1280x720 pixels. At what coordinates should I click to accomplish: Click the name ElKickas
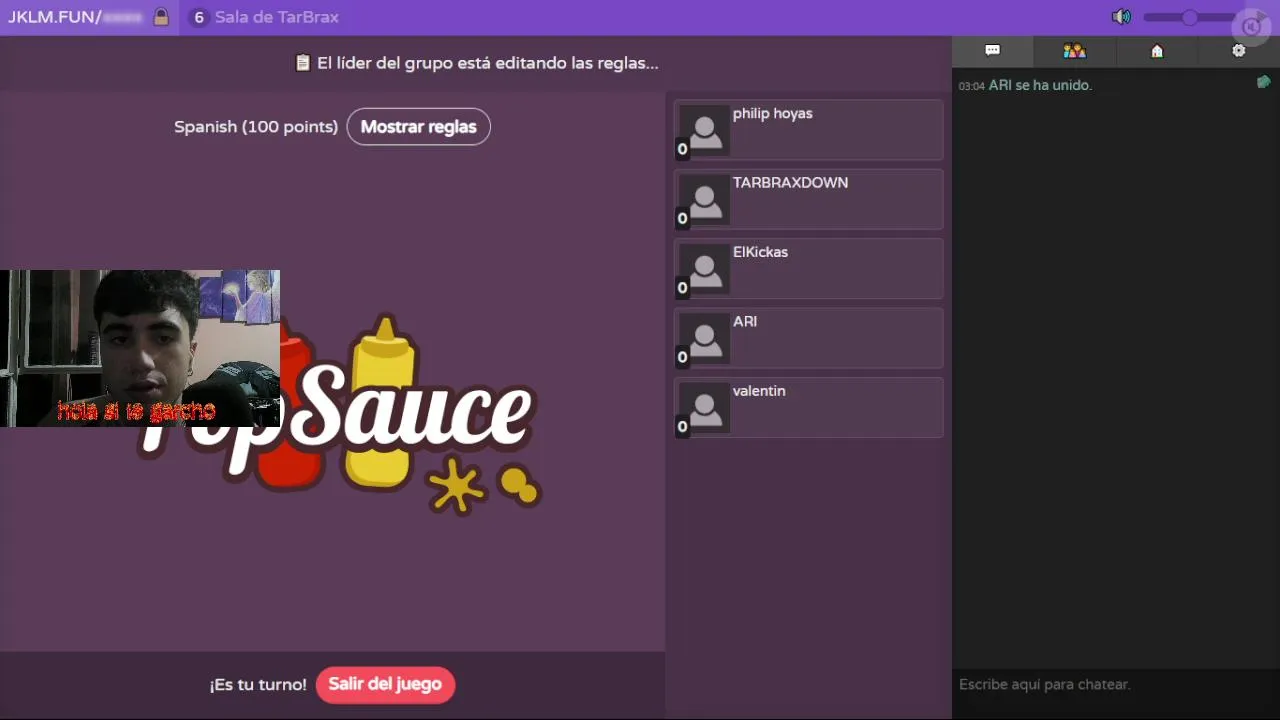click(x=760, y=252)
